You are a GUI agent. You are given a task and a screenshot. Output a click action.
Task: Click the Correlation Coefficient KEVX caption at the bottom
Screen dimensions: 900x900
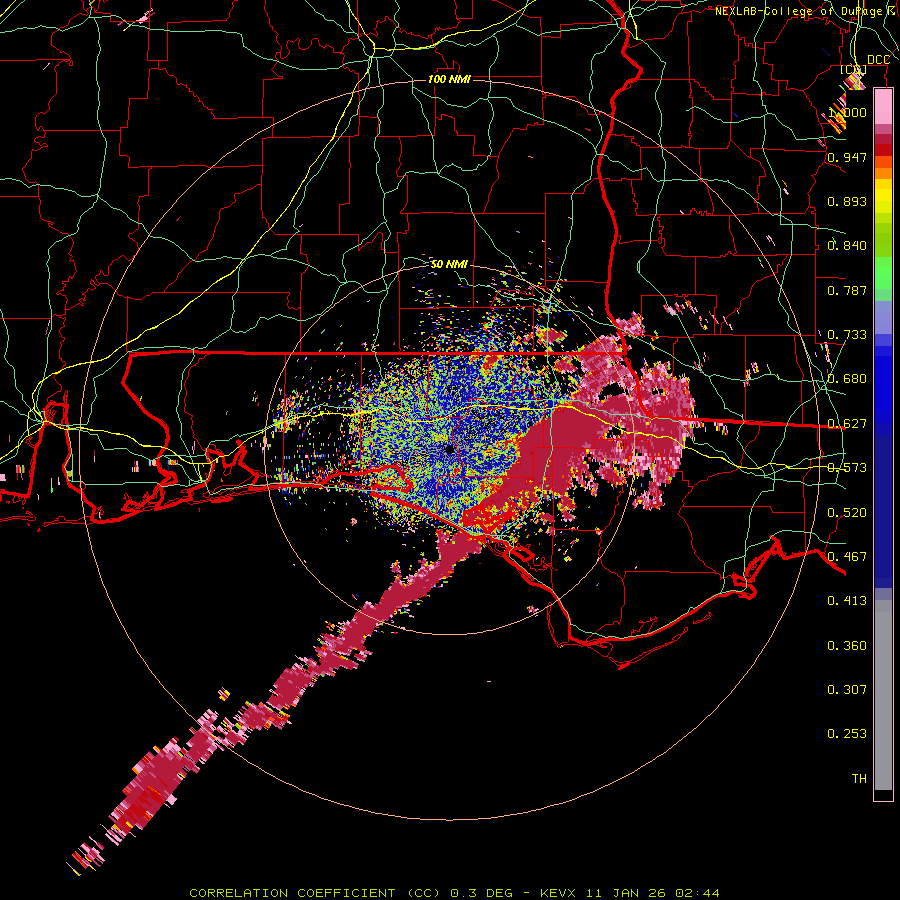pos(454,893)
